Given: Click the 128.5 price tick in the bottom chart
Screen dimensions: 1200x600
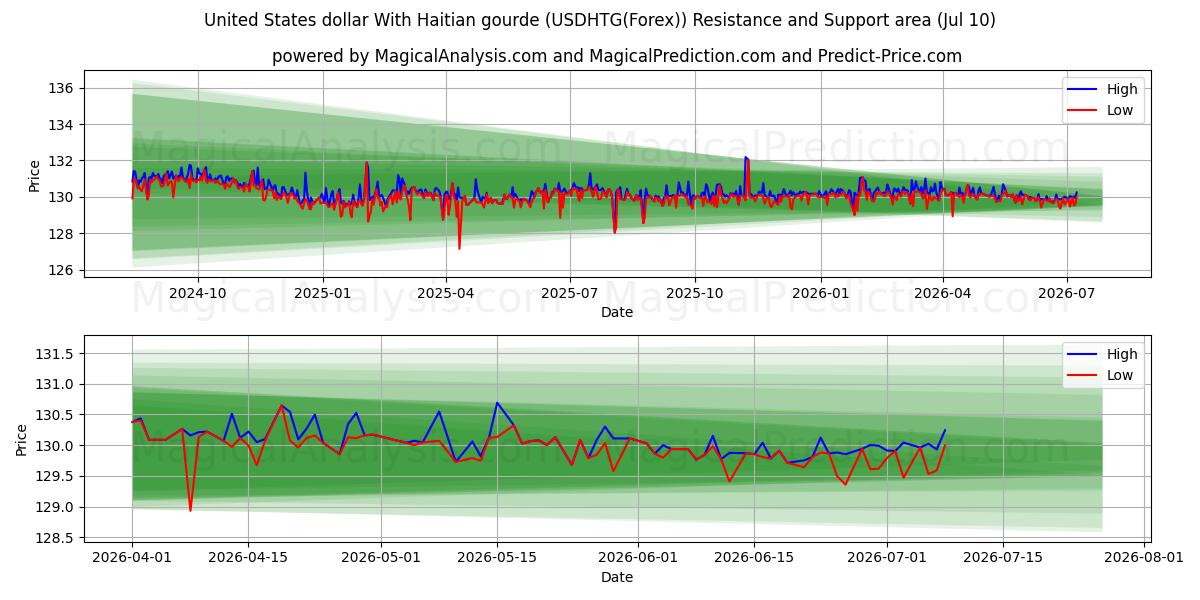Looking at the screenshot, I should point(56,538).
